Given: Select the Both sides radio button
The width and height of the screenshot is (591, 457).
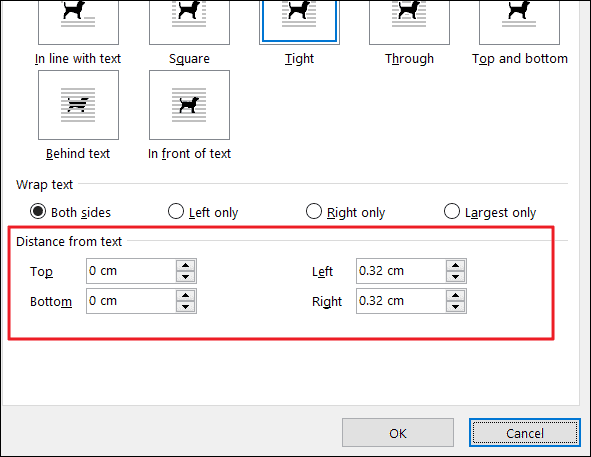Looking at the screenshot, I should pyautogui.click(x=38, y=212).
